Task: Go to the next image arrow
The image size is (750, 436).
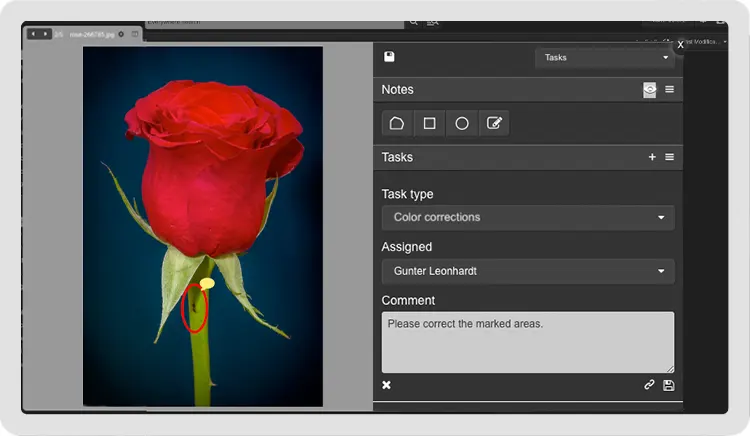Action: point(45,34)
